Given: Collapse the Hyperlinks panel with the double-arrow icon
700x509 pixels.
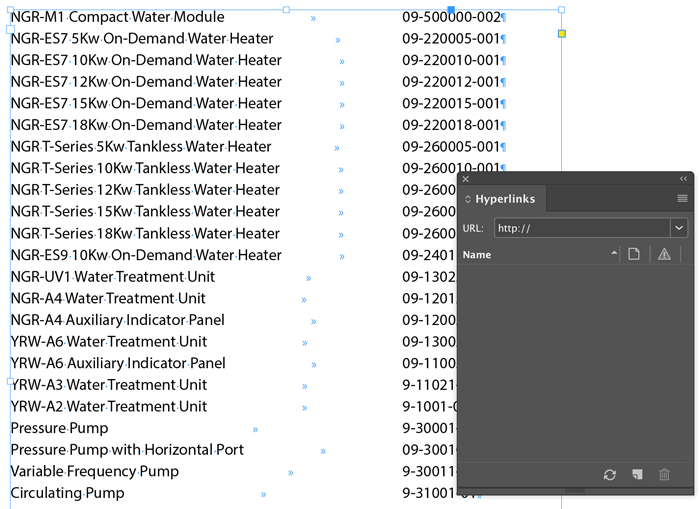Looking at the screenshot, I should [683, 179].
